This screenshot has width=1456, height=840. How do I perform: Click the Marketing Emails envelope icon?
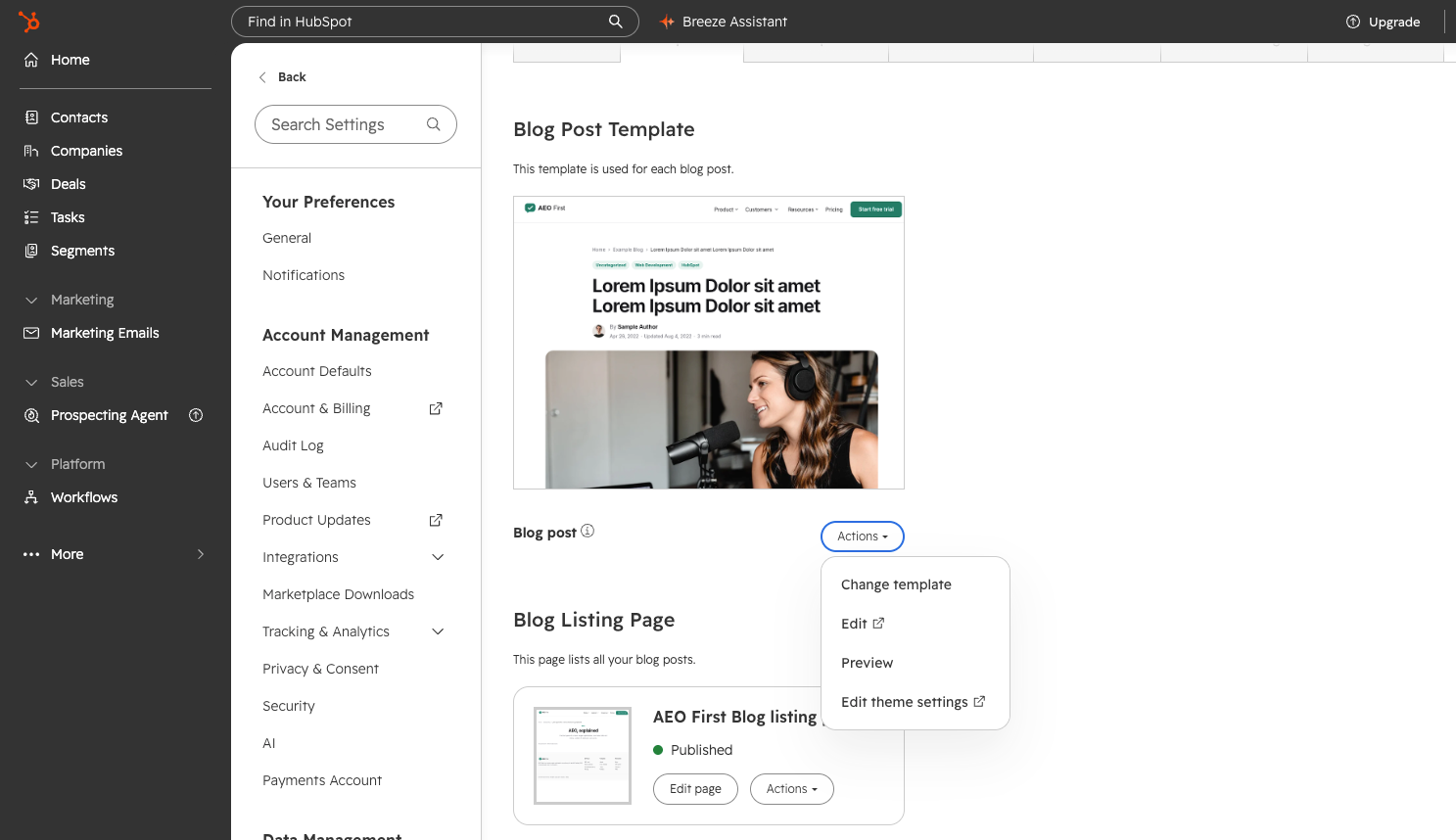[x=31, y=333]
